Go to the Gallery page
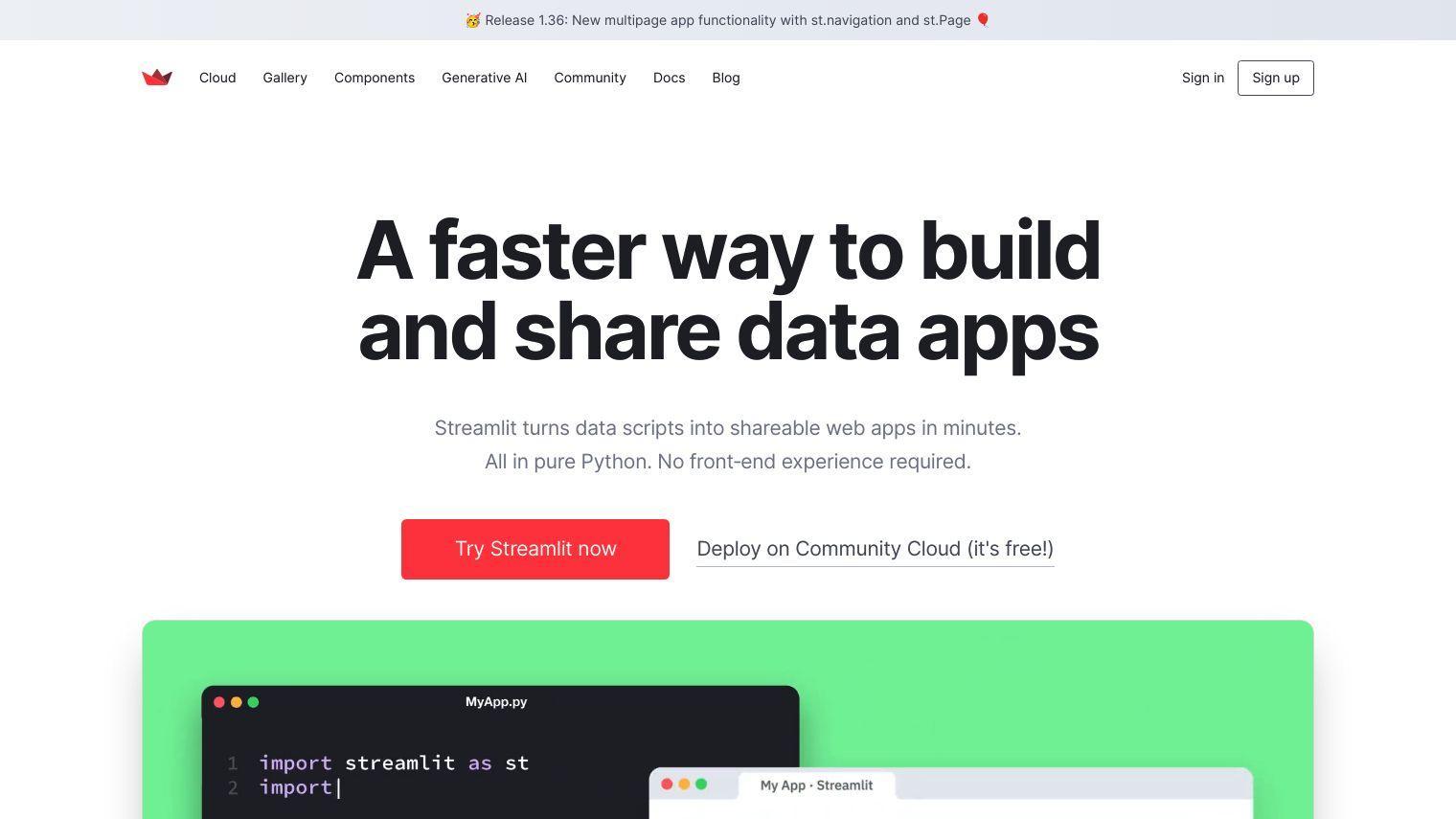The height and width of the screenshot is (819, 1456). [x=285, y=78]
